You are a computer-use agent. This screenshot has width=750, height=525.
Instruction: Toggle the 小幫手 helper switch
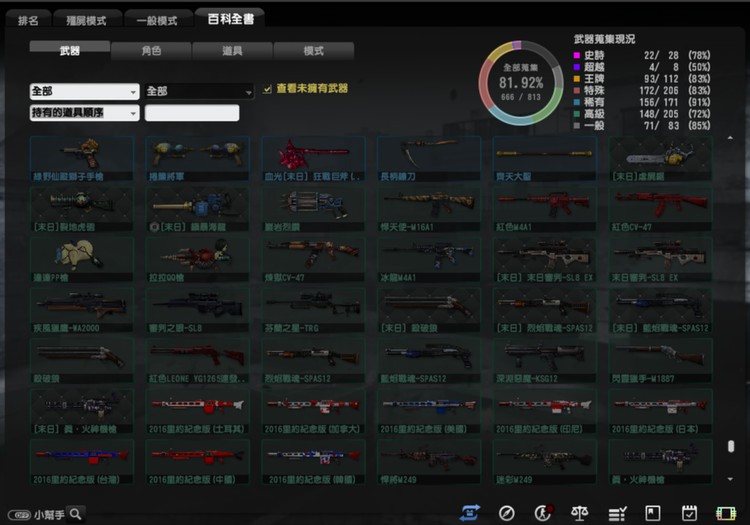tap(19, 515)
